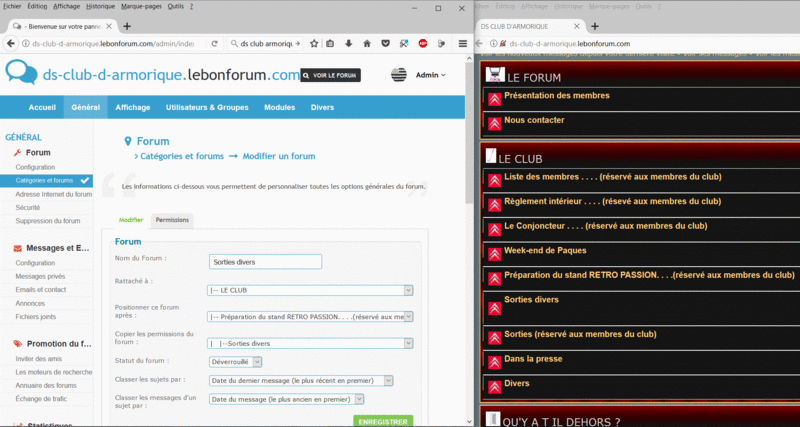Open new tab with plus button
The image size is (800, 427).
coord(127,26)
